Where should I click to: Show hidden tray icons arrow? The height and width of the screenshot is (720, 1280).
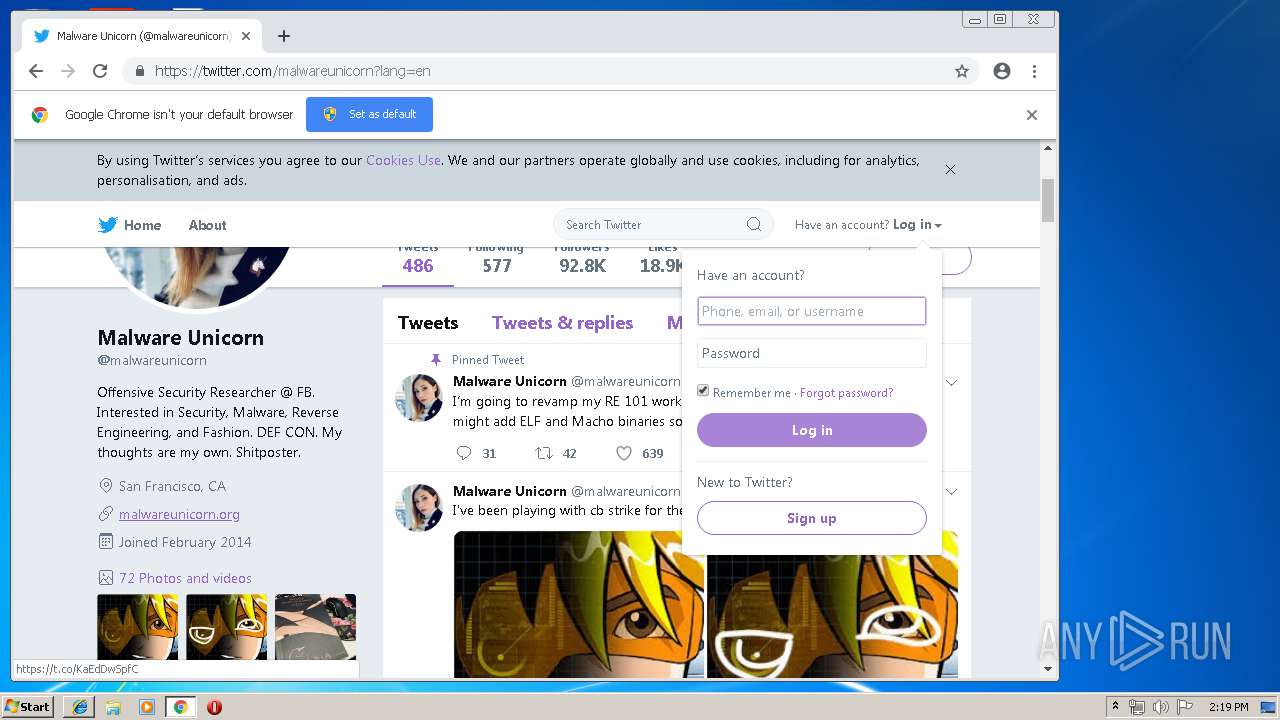click(1115, 706)
